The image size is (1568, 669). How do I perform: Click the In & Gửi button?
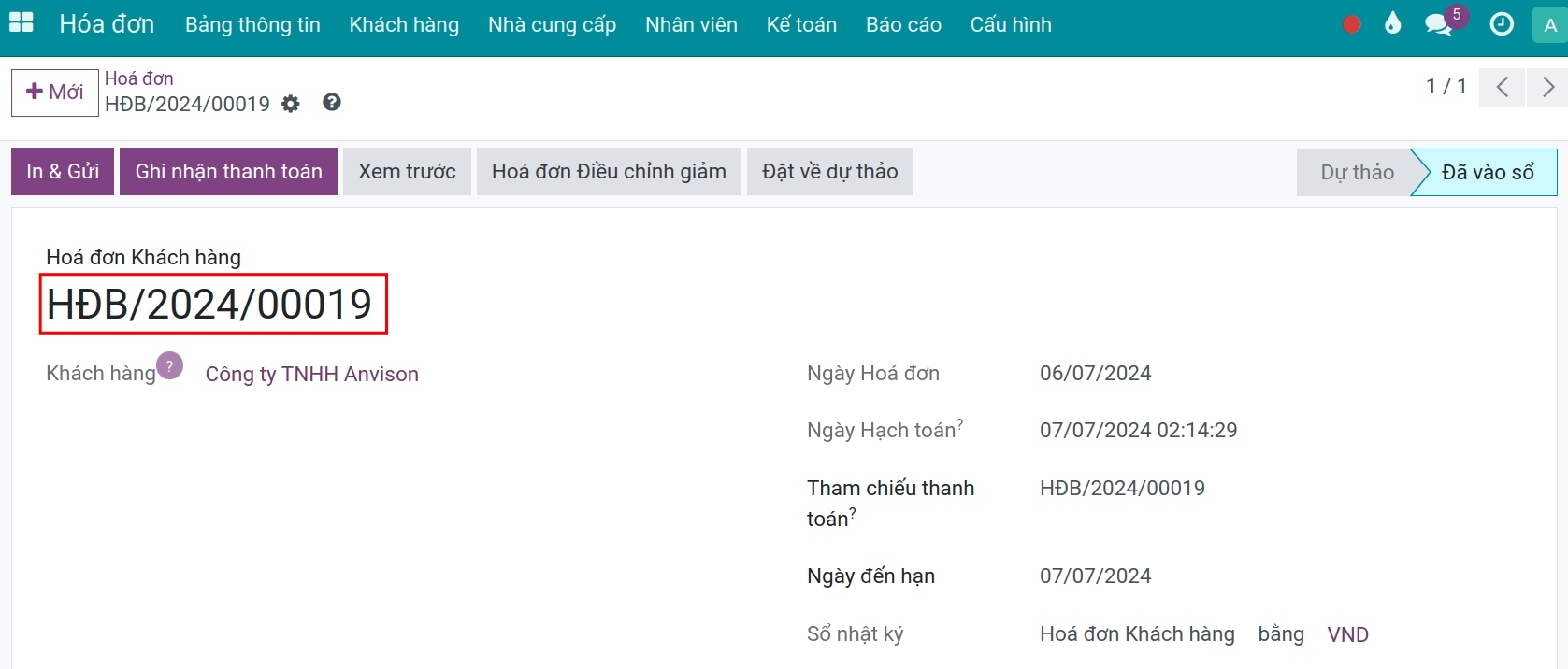pos(63,172)
